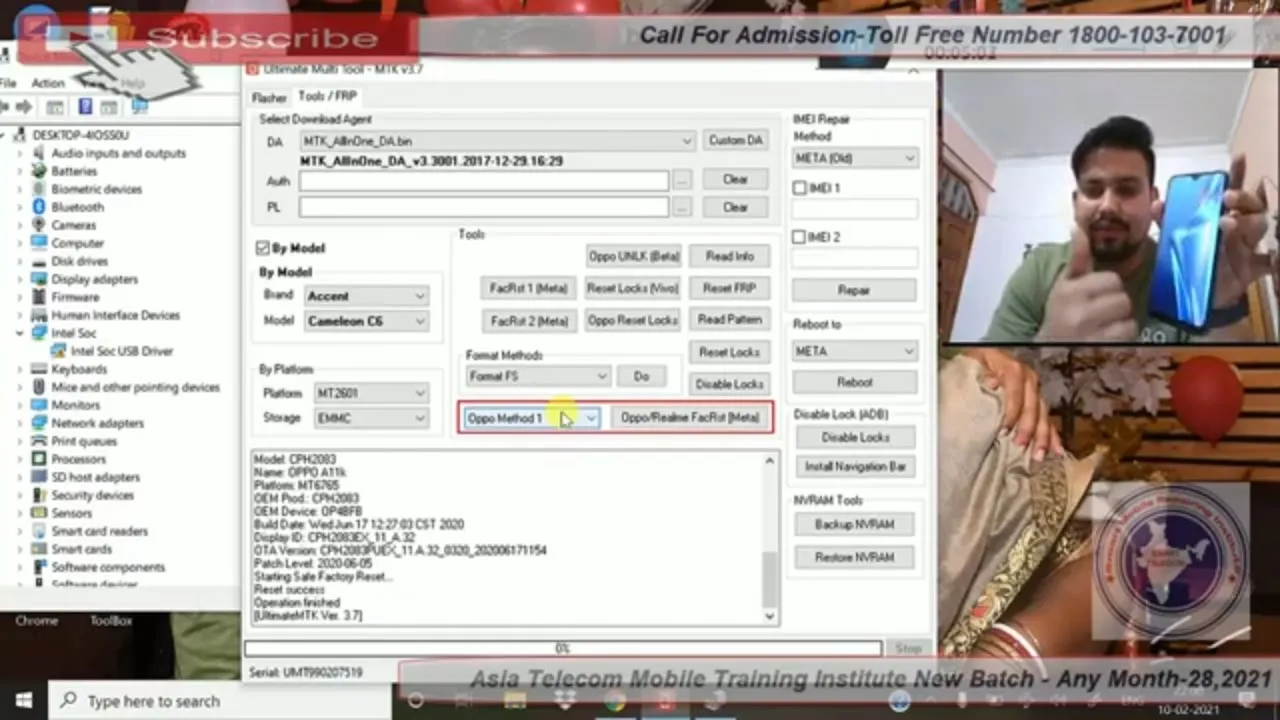Collapse the DESKTOP-4IOSS0U root node
This screenshot has height=720, width=1280.
coord(5,135)
